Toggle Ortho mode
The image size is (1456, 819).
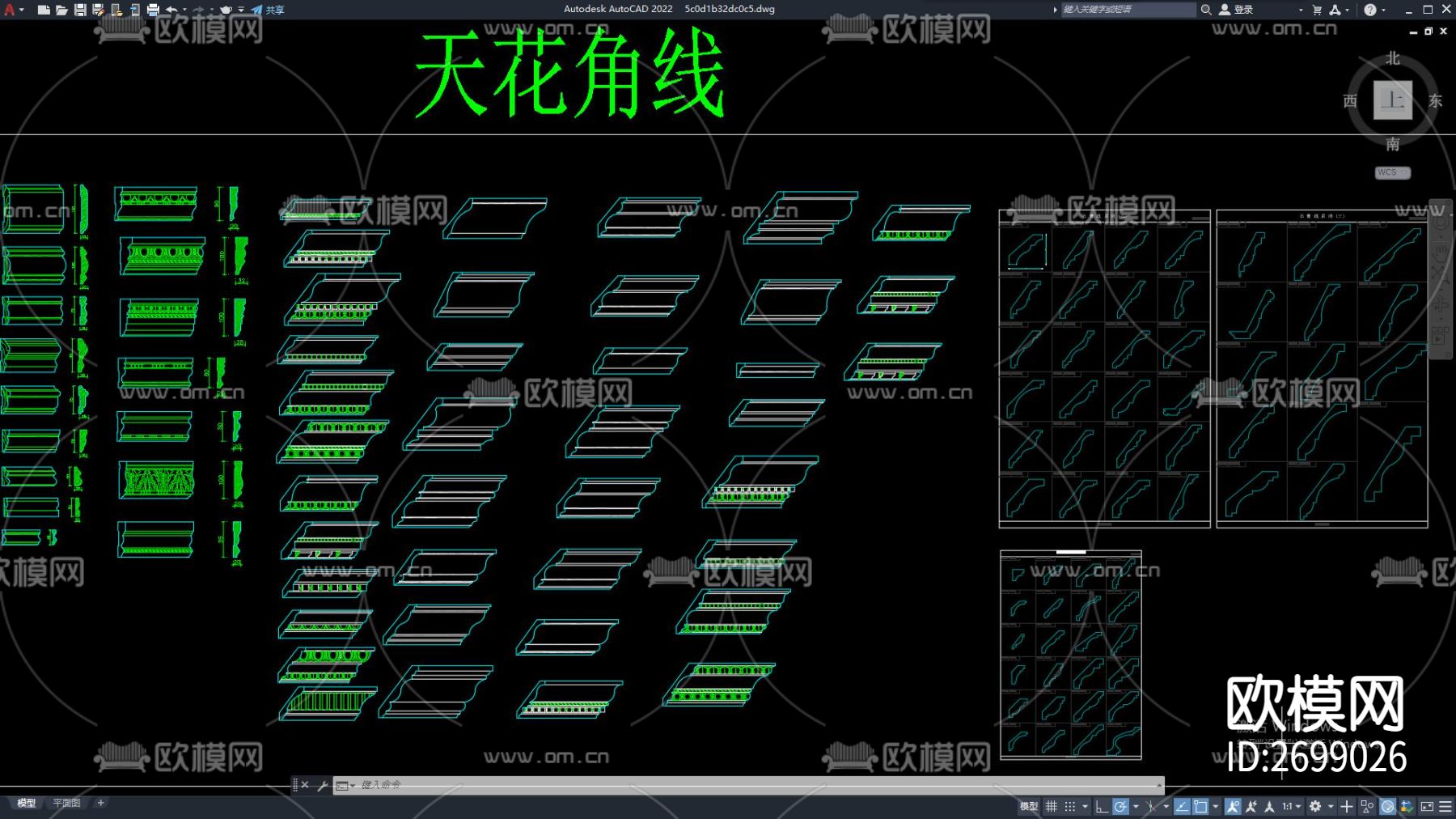coord(1101,806)
